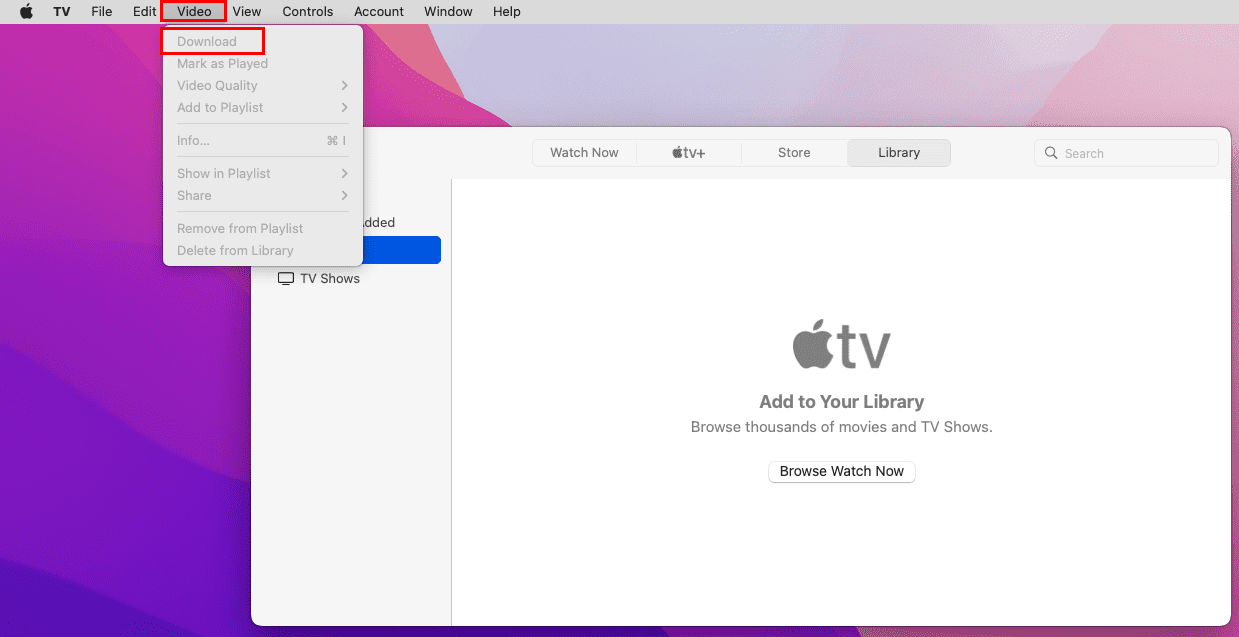Click the Video menu title
This screenshot has width=1239, height=637.
(x=194, y=11)
